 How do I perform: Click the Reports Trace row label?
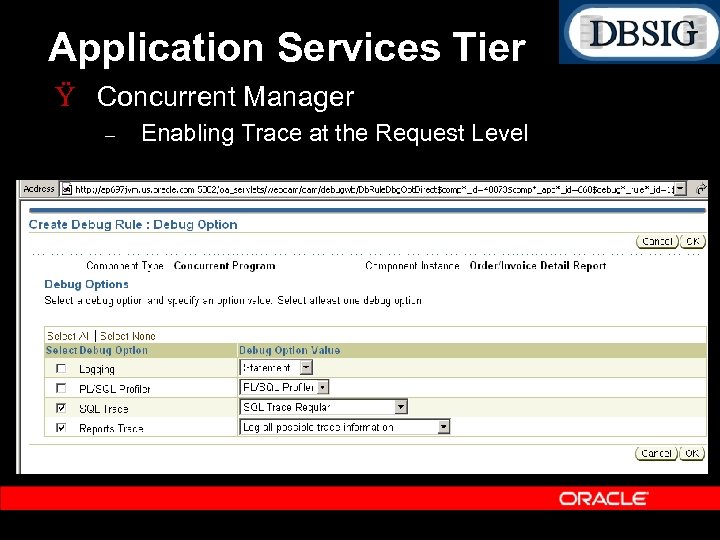tap(111, 428)
